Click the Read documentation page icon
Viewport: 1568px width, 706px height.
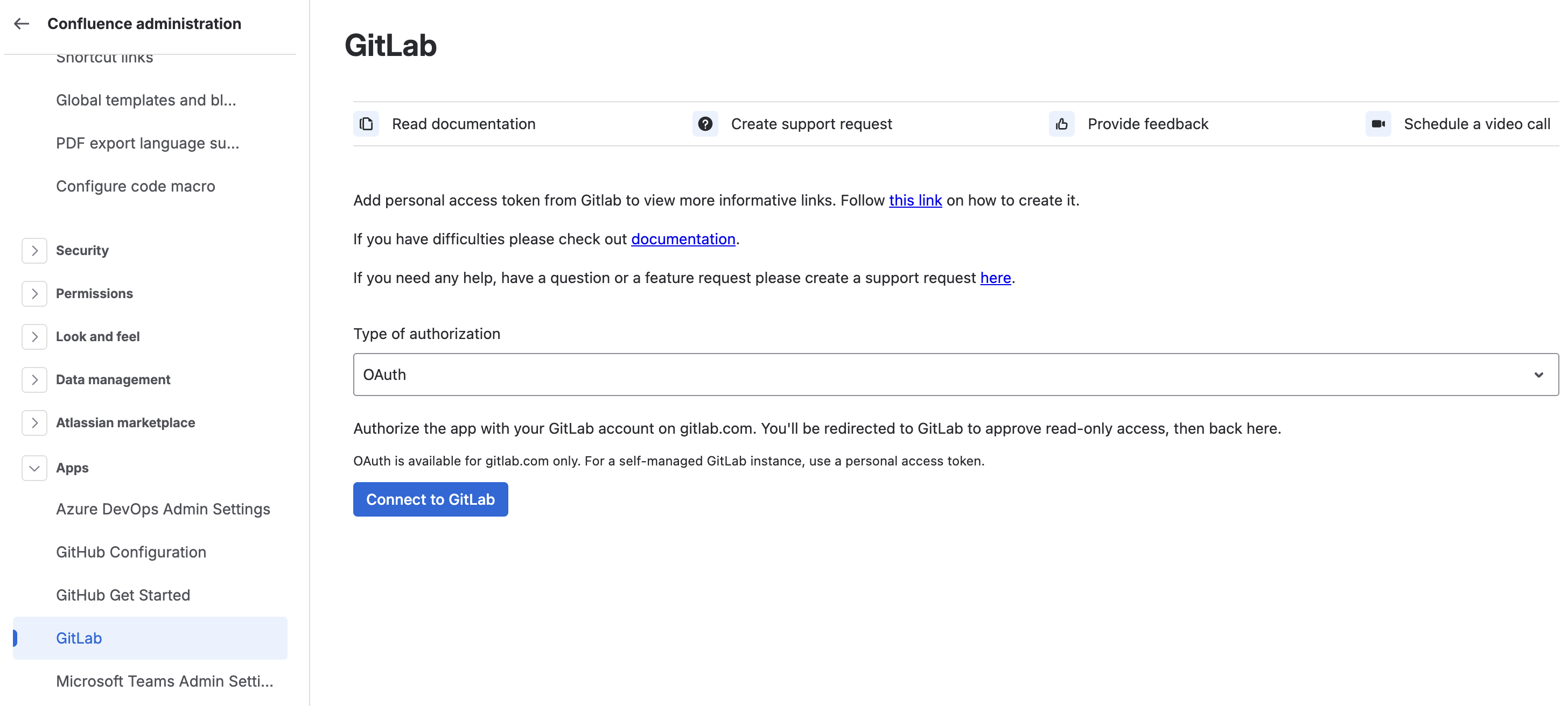pyautogui.click(x=366, y=124)
